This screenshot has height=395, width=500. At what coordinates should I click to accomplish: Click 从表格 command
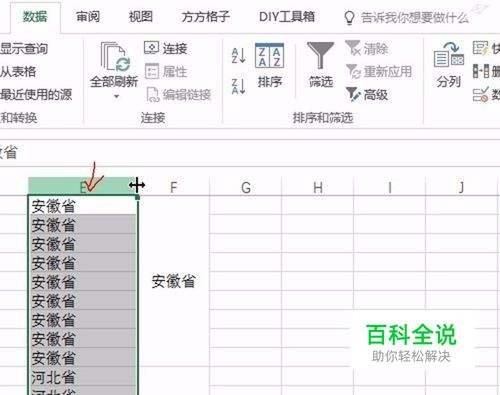point(18,71)
